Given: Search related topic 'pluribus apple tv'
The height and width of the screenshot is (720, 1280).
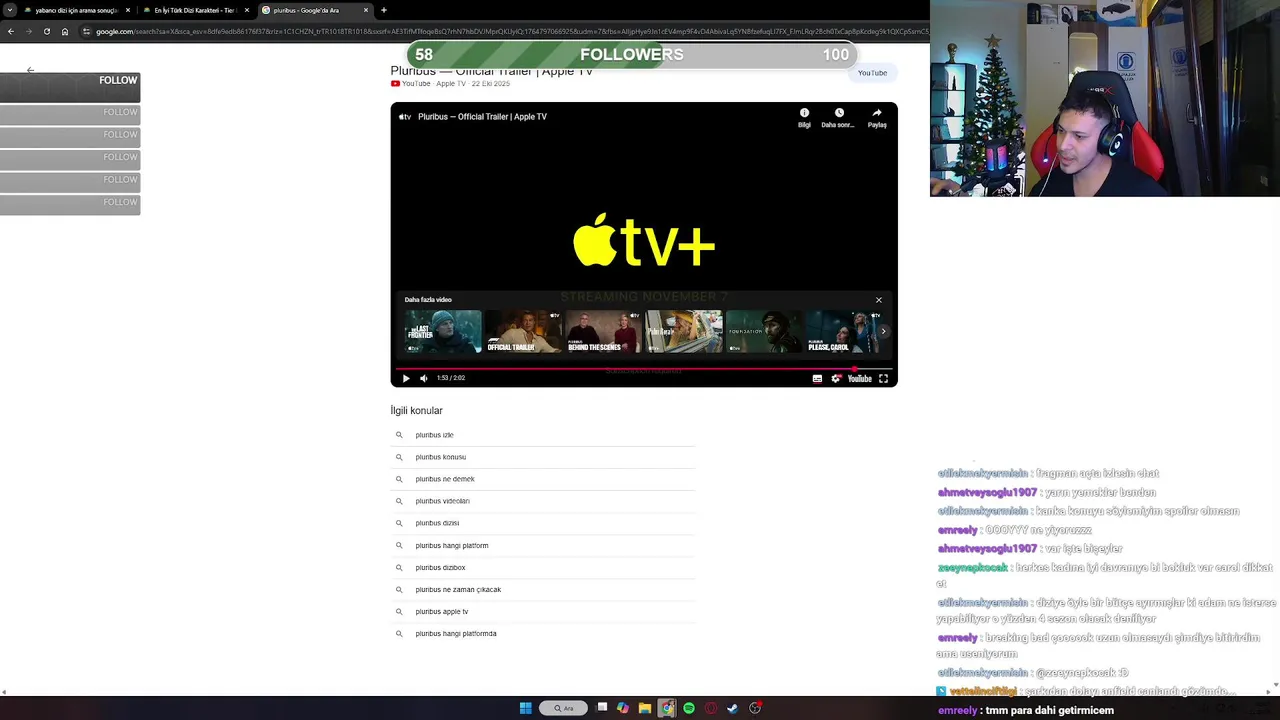Looking at the screenshot, I should pos(543,611).
